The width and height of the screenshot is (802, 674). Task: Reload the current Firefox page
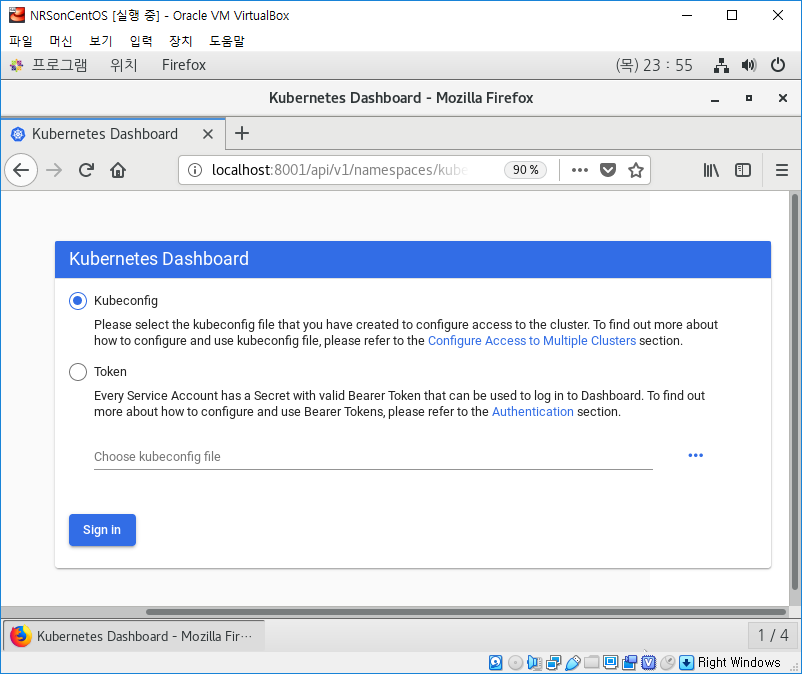(x=86, y=170)
